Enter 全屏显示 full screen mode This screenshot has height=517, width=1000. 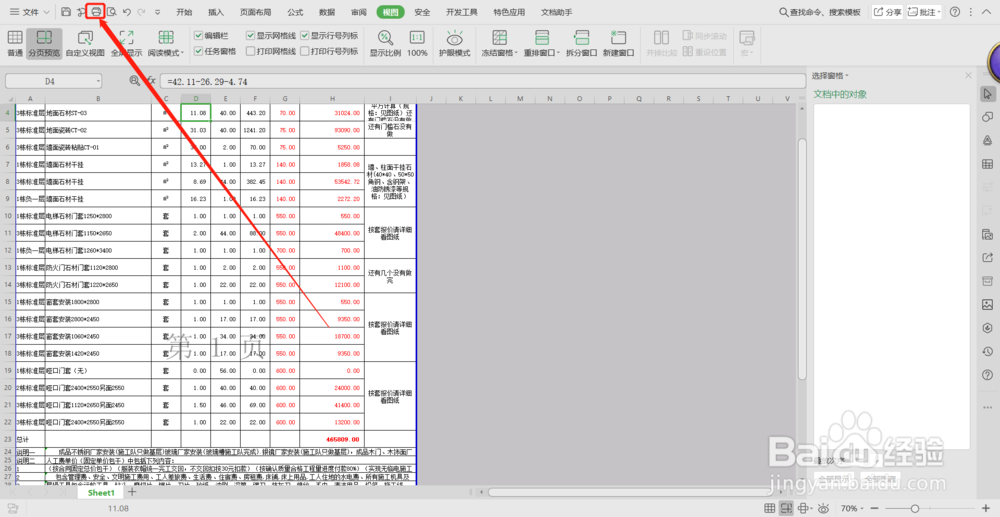pyautogui.click(x=126, y=44)
